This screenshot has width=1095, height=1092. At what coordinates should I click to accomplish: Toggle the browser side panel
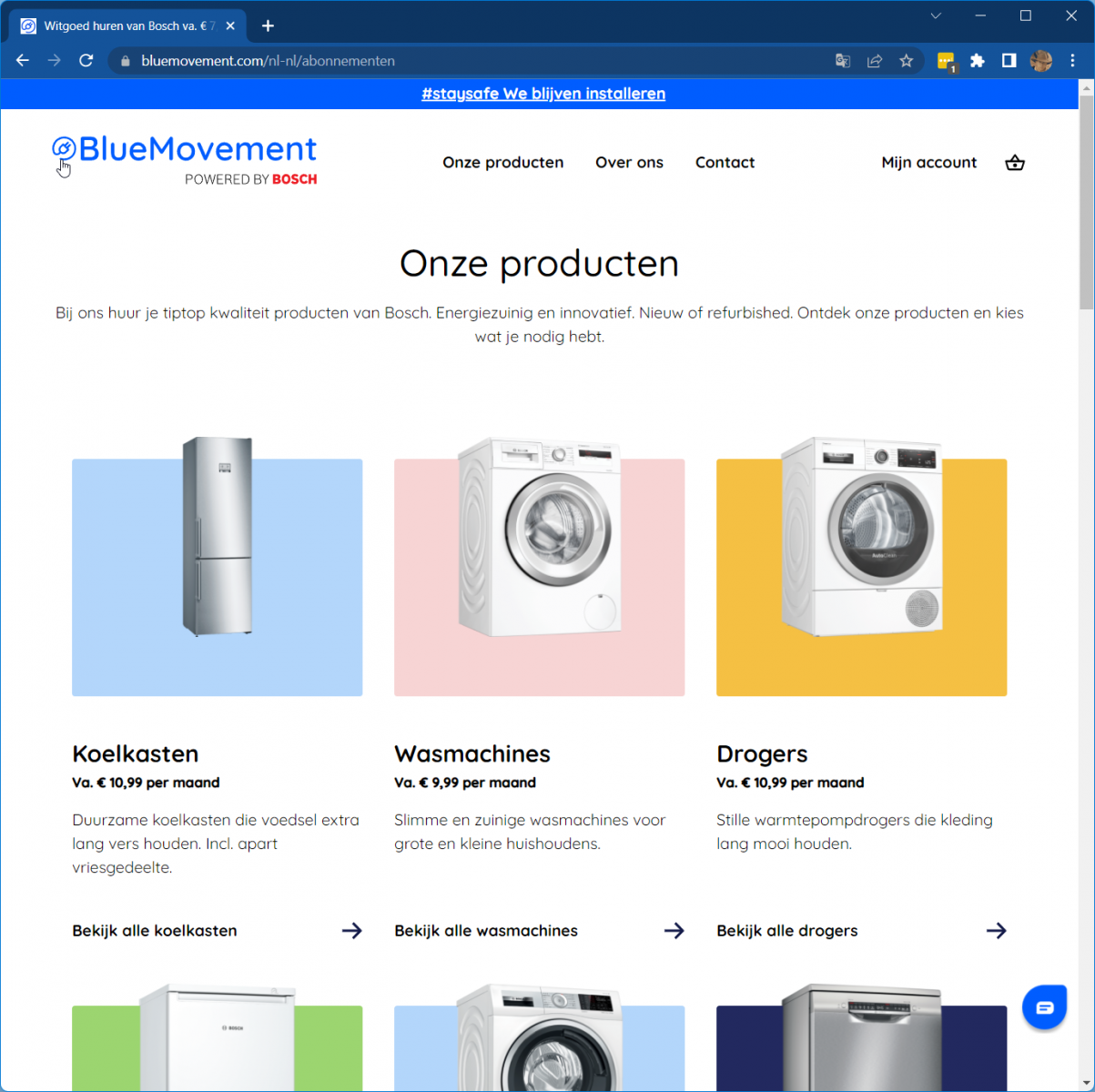point(1009,61)
